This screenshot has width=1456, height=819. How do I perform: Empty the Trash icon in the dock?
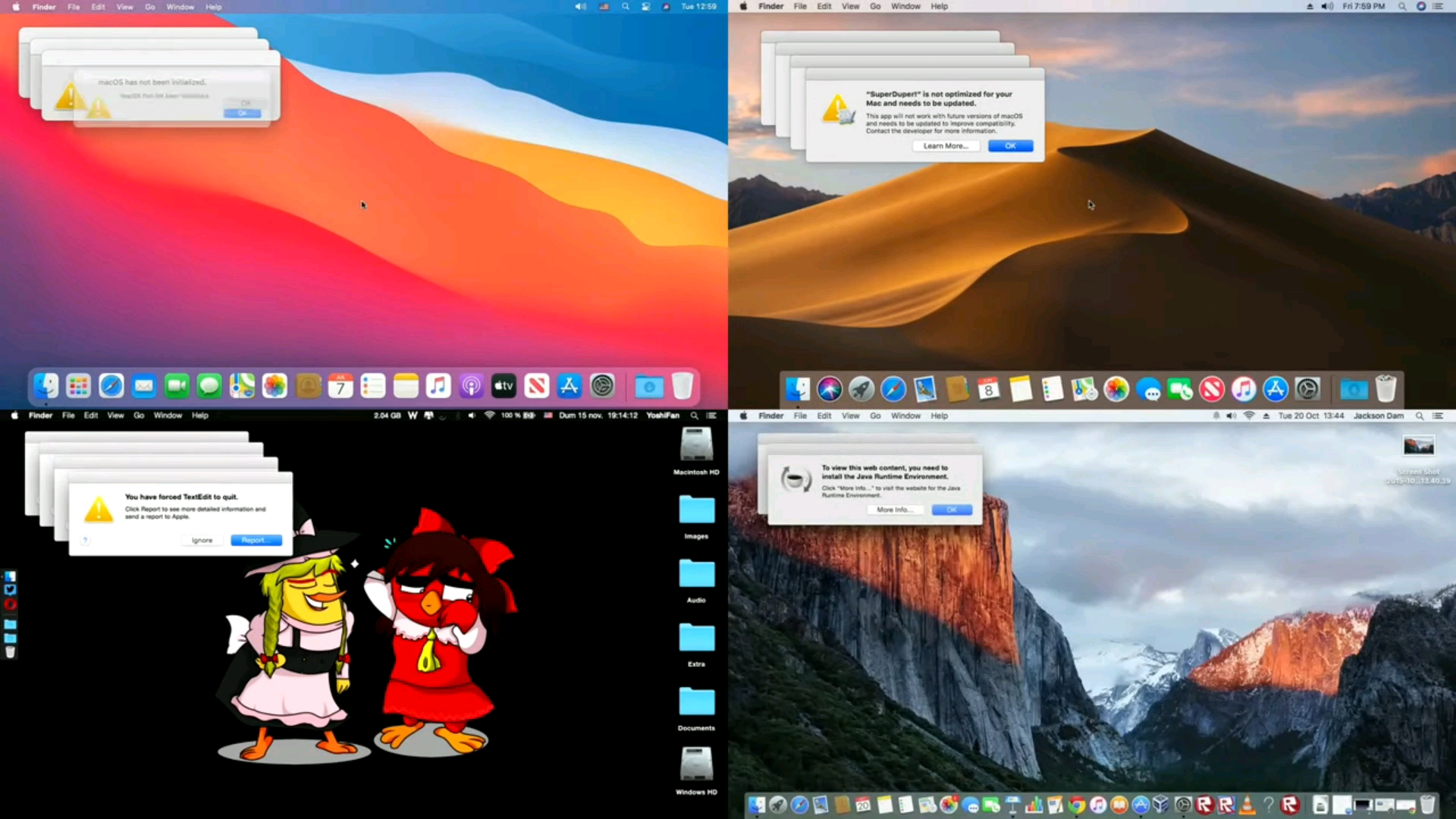coord(682,386)
